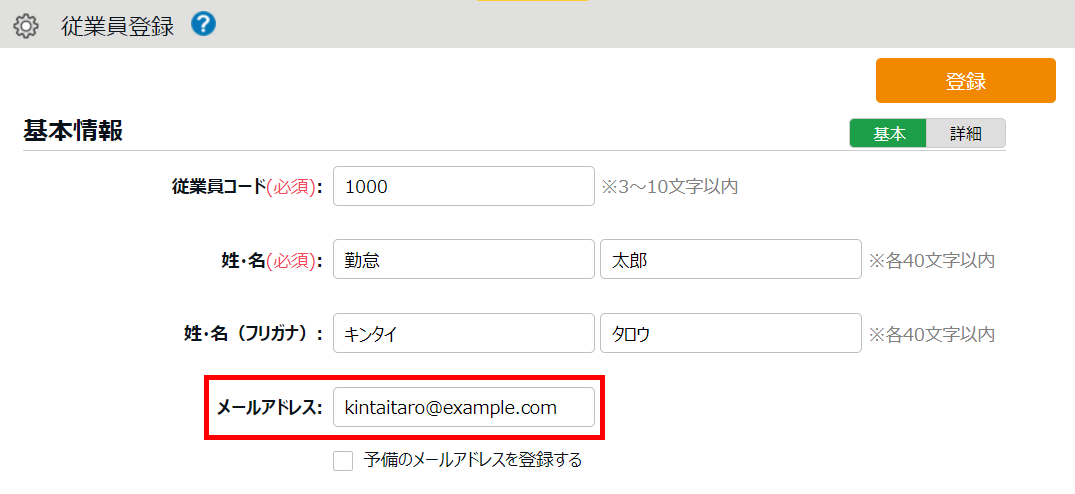This screenshot has width=1075, height=494.
Task: Click the 予備のメールアドレスを登録する label text
Action: [x=472, y=461]
